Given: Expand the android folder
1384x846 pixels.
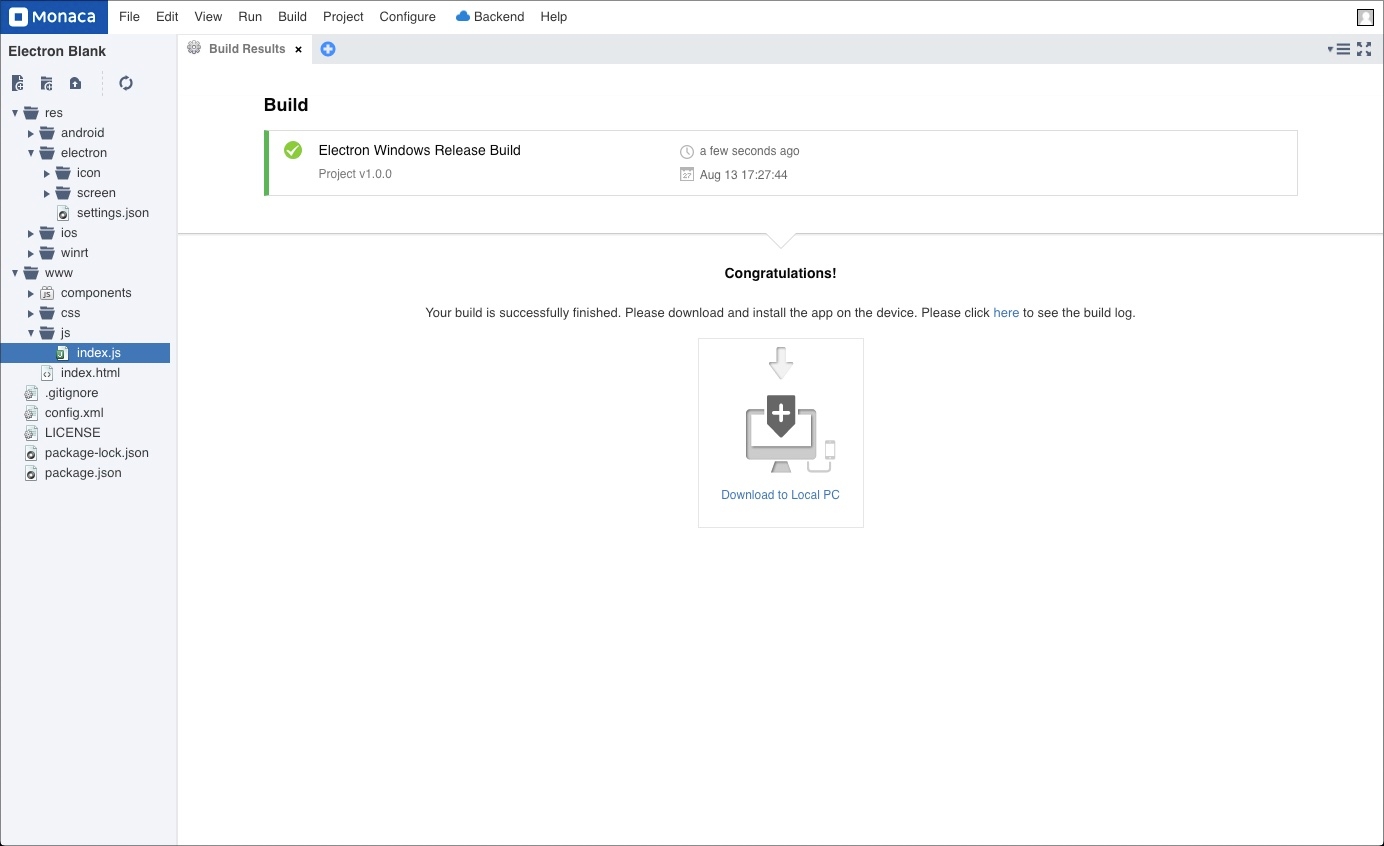Looking at the screenshot, I should tap(31, 133).
